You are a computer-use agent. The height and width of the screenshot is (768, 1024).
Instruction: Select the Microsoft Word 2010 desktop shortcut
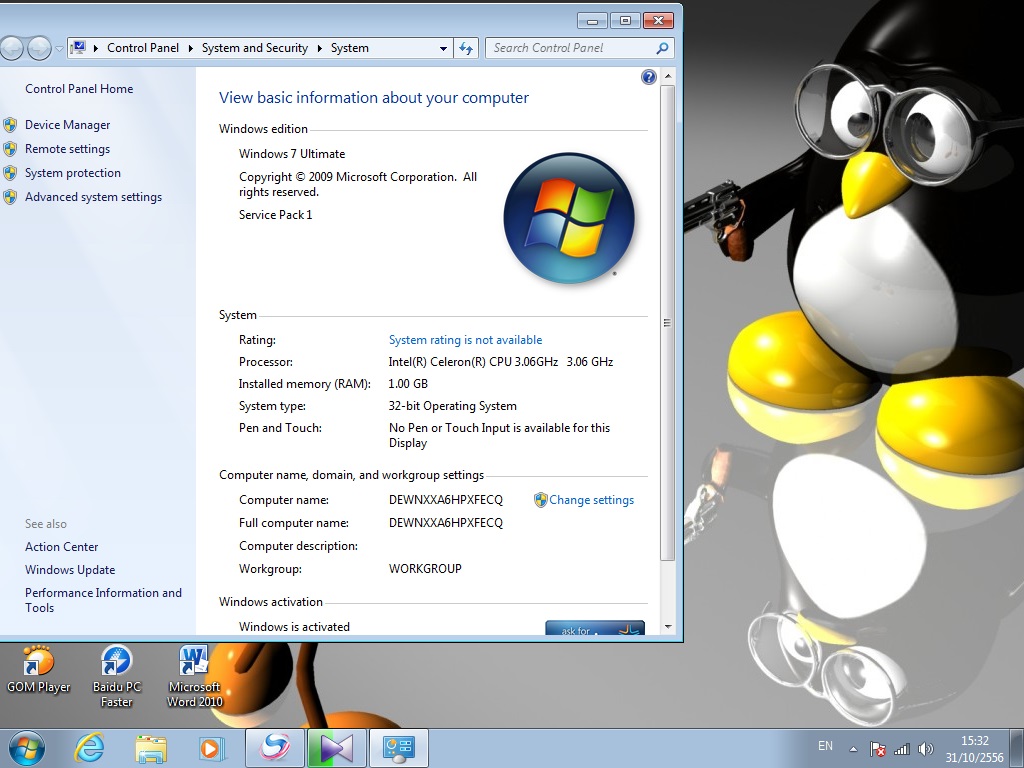click(x=195, y=677)
